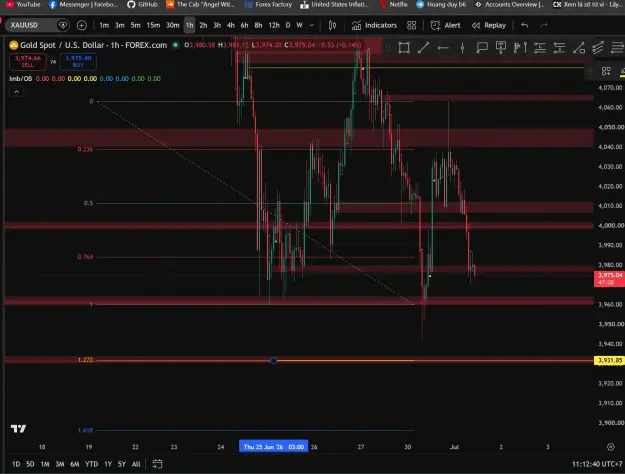
Task: Switch to the 6h timeframe
Action: (x=244, y=25)
